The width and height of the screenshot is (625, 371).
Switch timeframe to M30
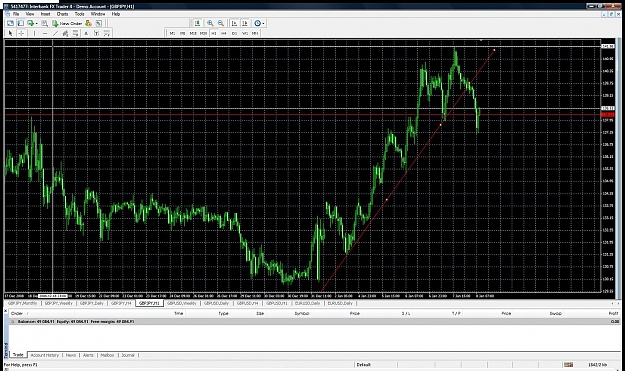point(203,33)
